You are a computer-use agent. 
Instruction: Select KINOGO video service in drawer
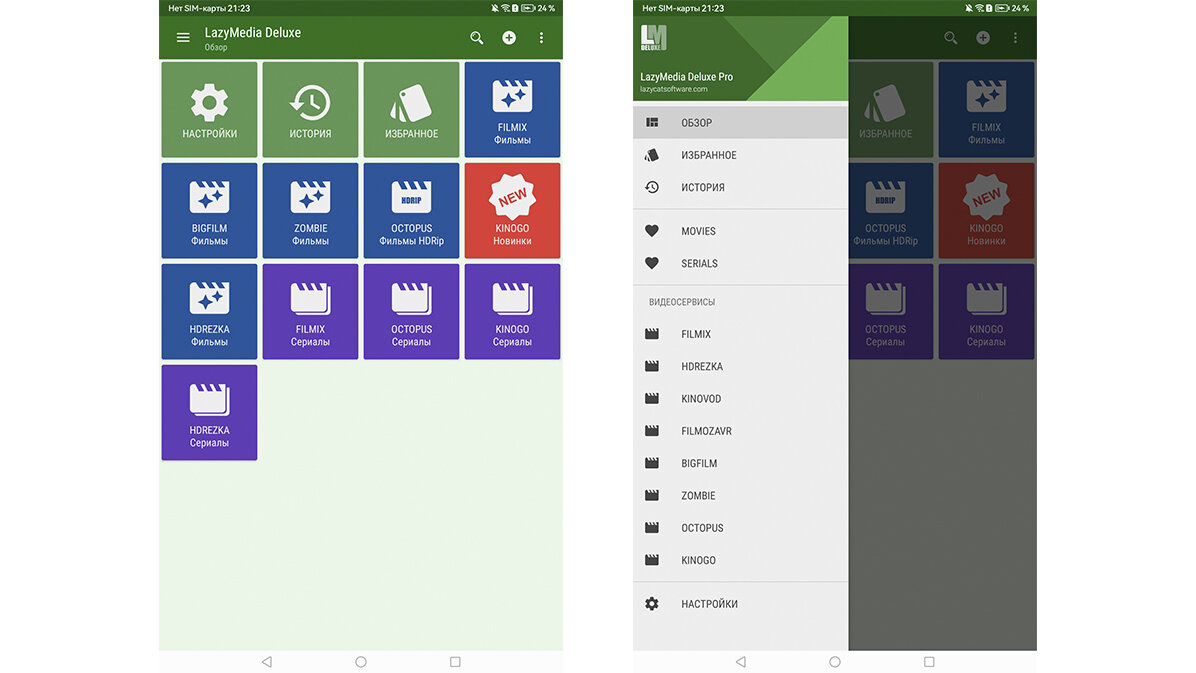pos(740,560)
